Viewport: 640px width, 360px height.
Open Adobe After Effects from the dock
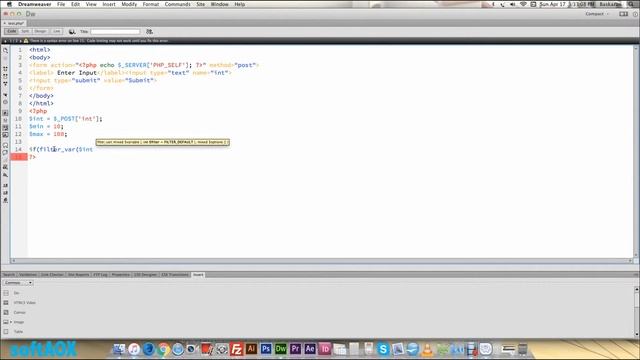tap(310, 349)
